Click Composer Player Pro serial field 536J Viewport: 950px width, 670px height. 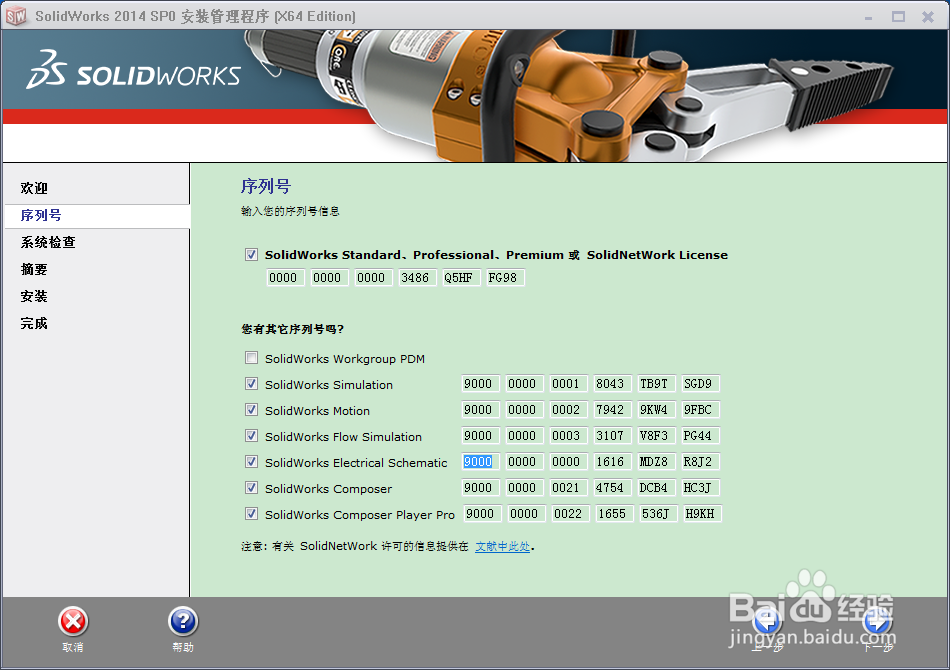pyautogui.click(x=659, y=514)
